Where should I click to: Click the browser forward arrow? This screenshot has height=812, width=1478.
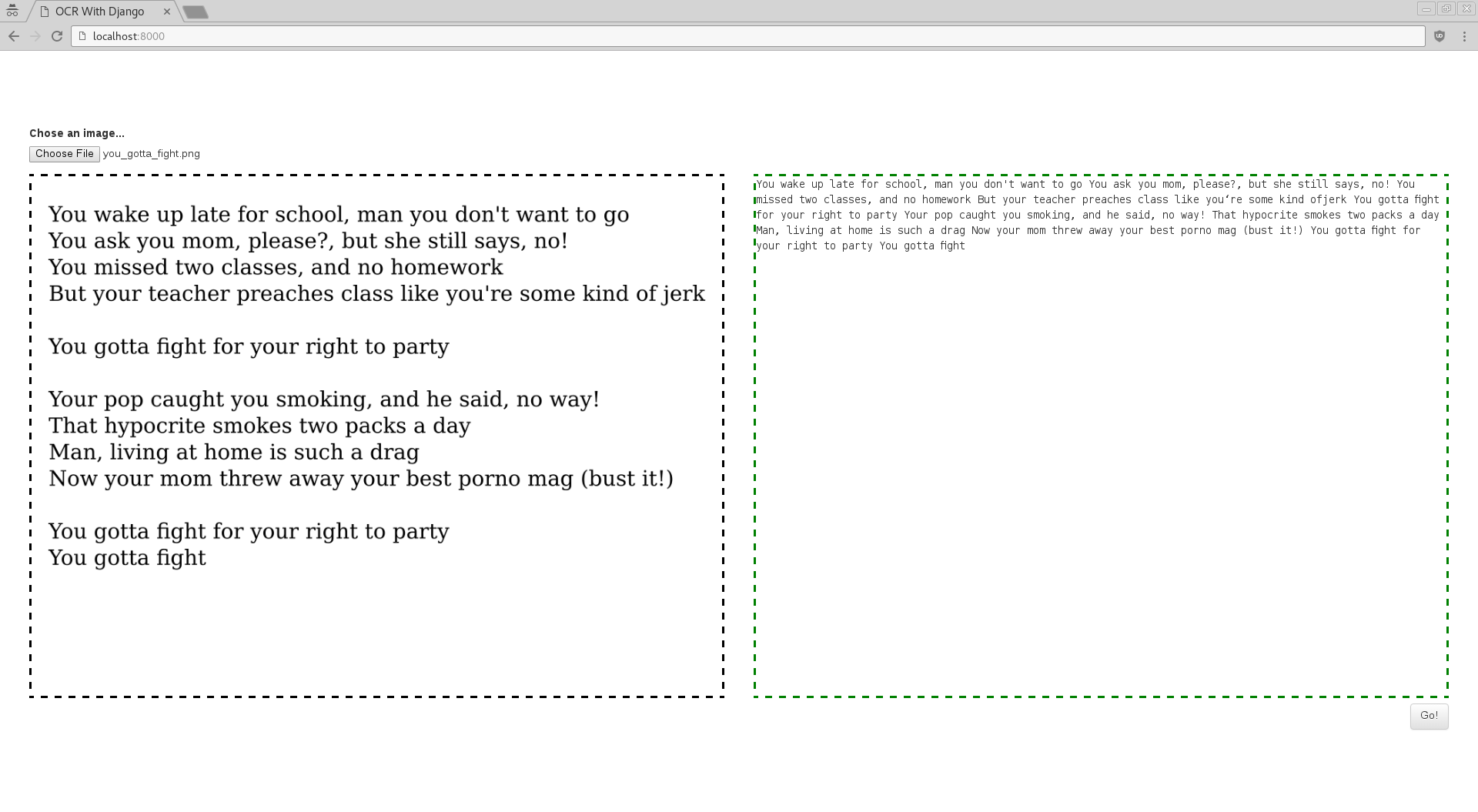(x=35, y=36)
